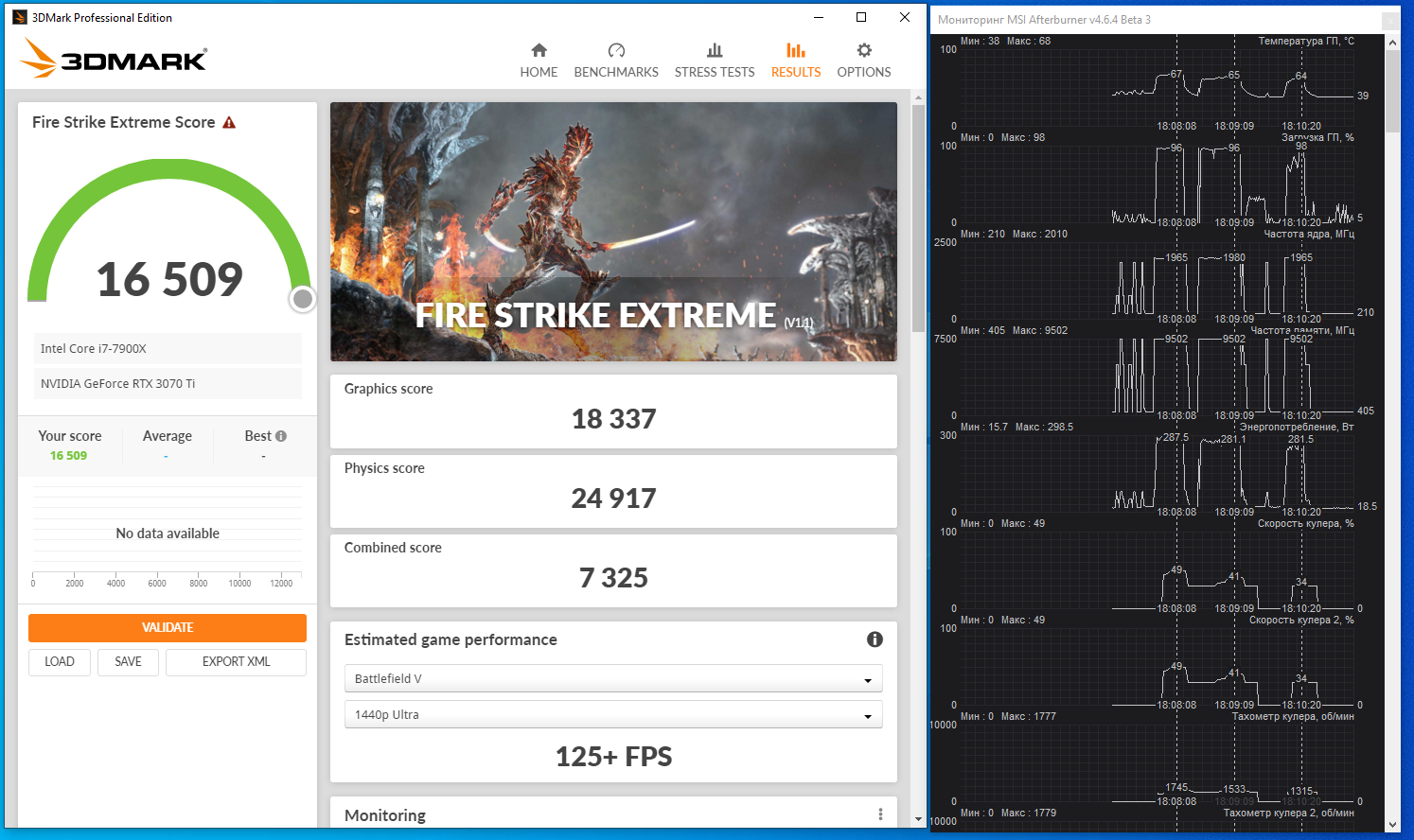1414x840 pixels.
Task: Click the Load button
Action: coord(60,662)
